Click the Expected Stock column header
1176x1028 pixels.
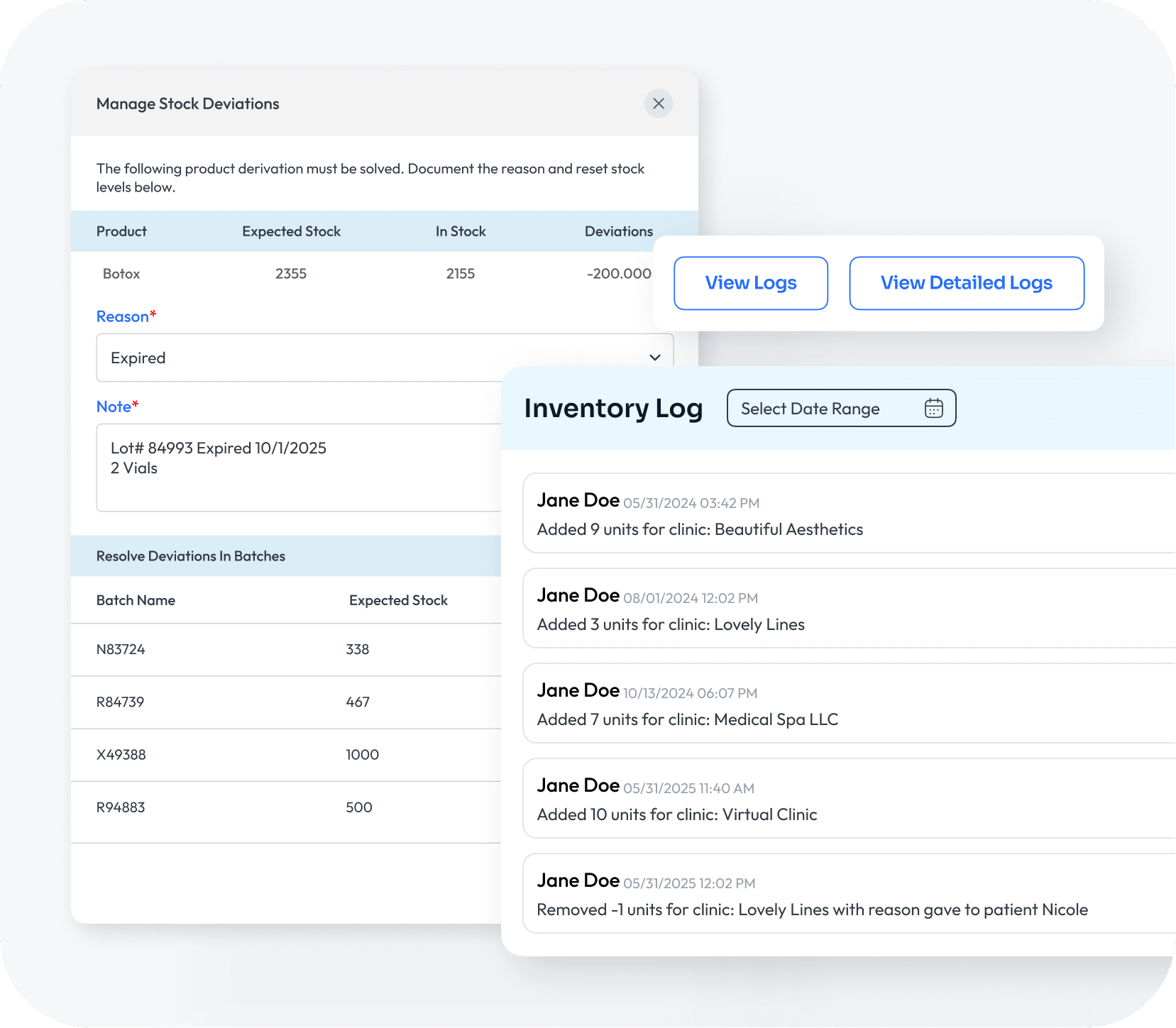(291, 231)
